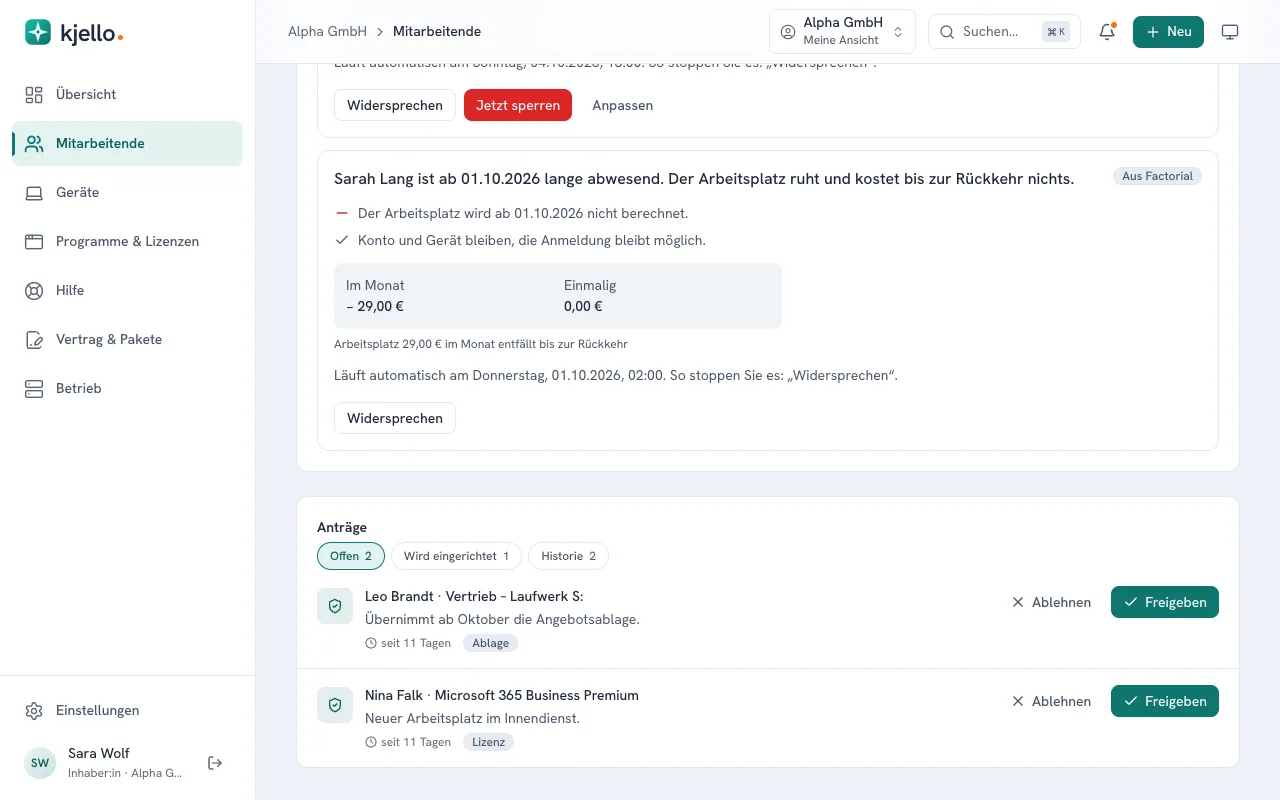Click the red Jetzt sperren button
The height and width of the screenshot is (800, 1280).
[x=518, y=105]
